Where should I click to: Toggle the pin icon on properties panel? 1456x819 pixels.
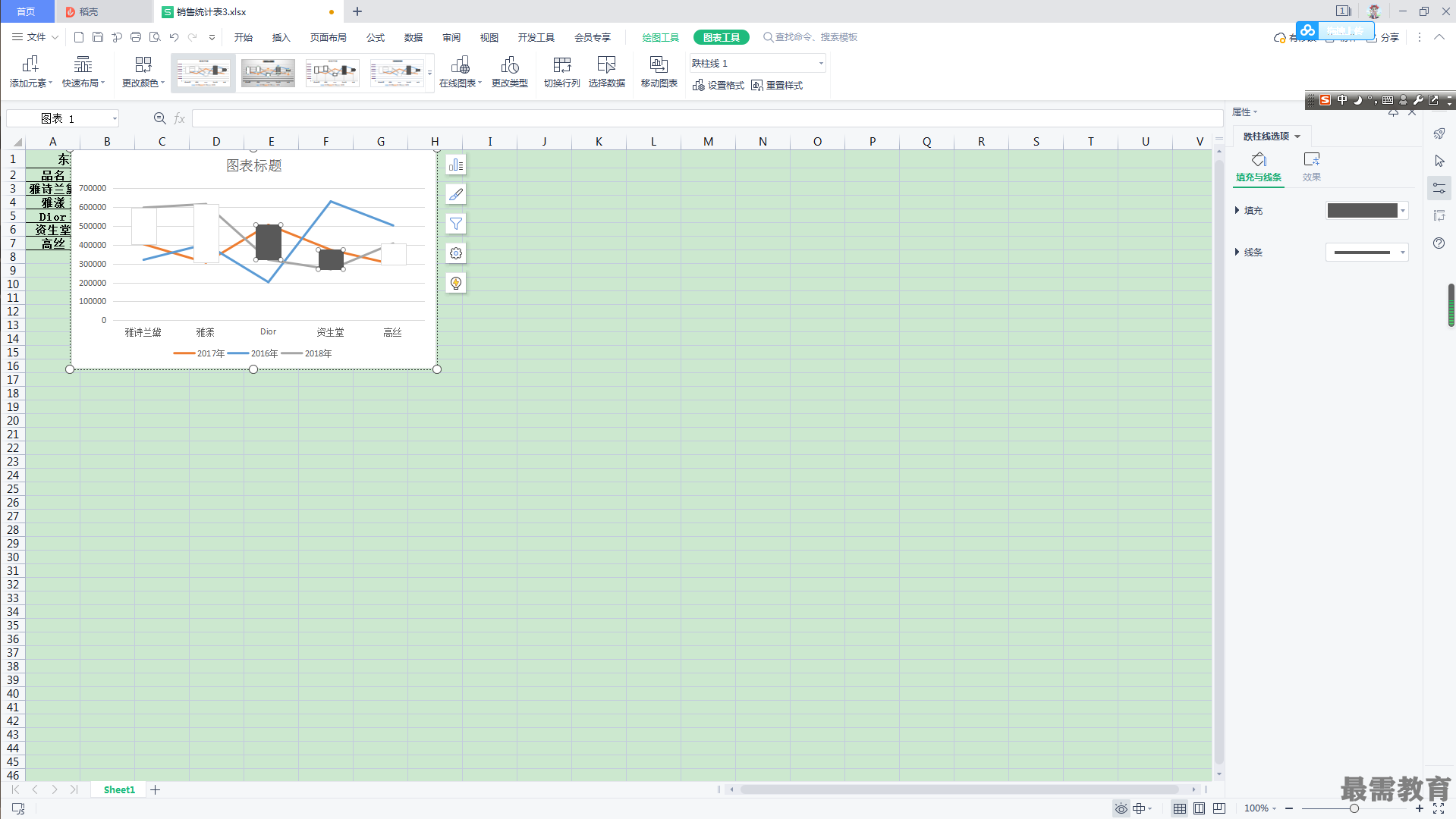[x=1393, y=112]
